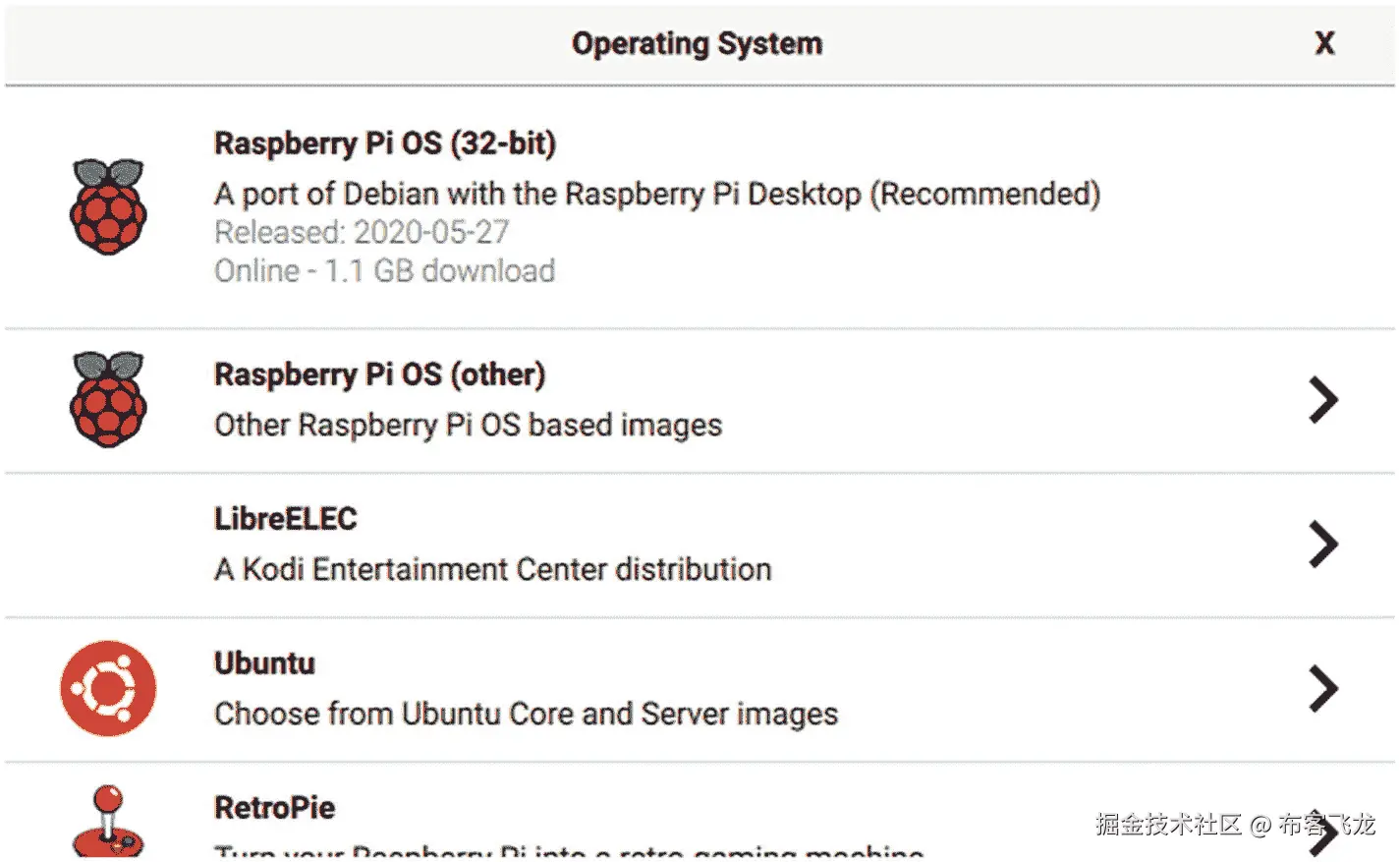
Task: Click the RetroPie joystick icon
Action: (x=108, y=820)
